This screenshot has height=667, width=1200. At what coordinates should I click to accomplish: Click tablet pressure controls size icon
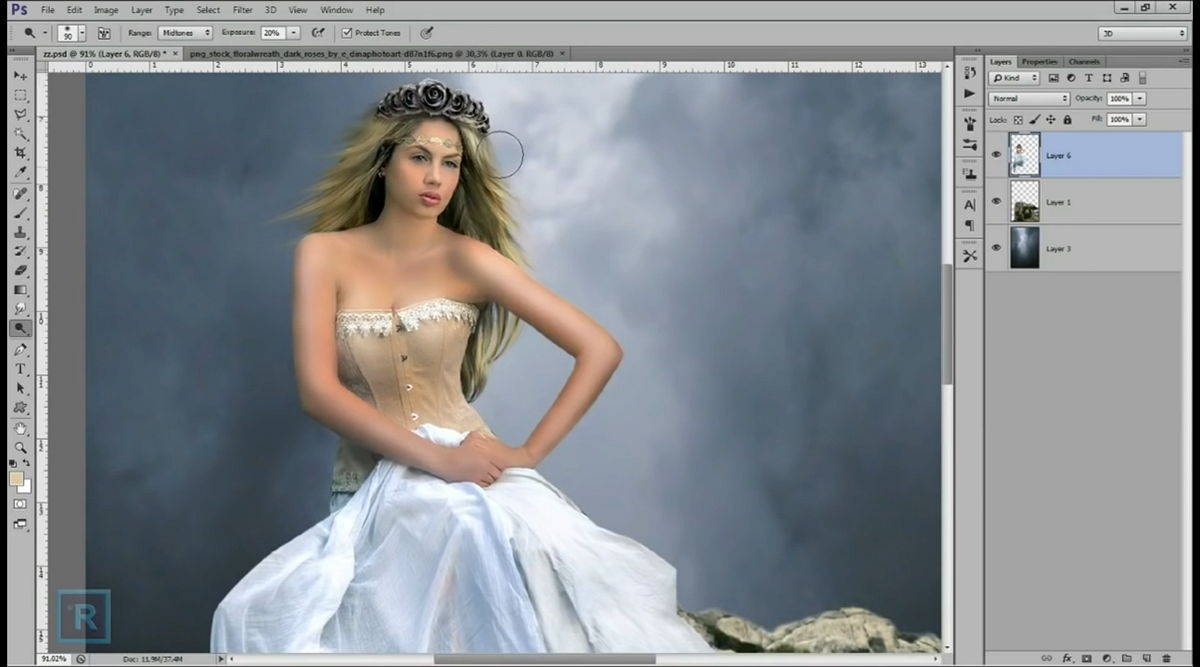point(427,33)
